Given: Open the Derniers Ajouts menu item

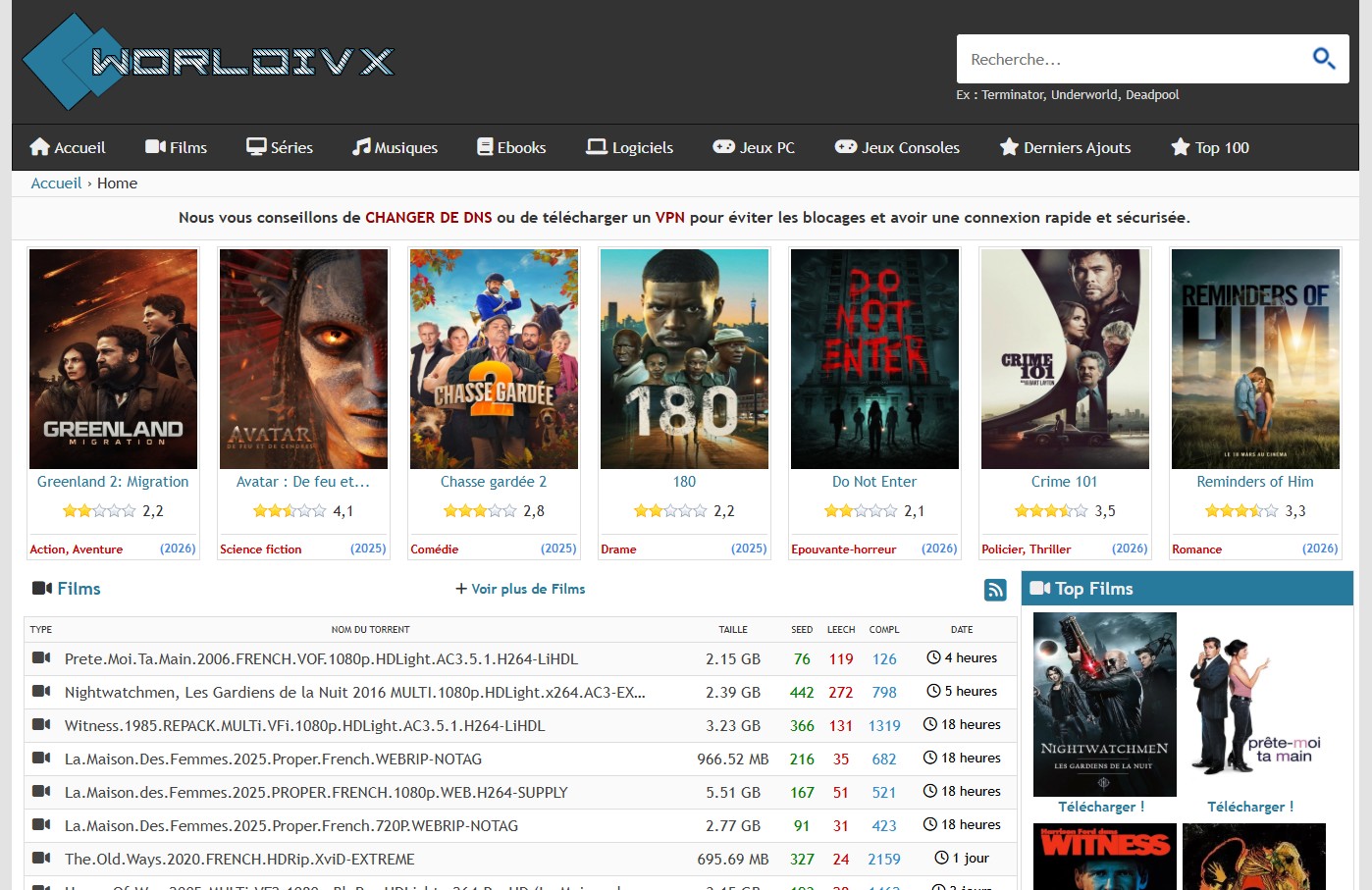Looking at the screenshot, I should click(x=1065, y=147).
